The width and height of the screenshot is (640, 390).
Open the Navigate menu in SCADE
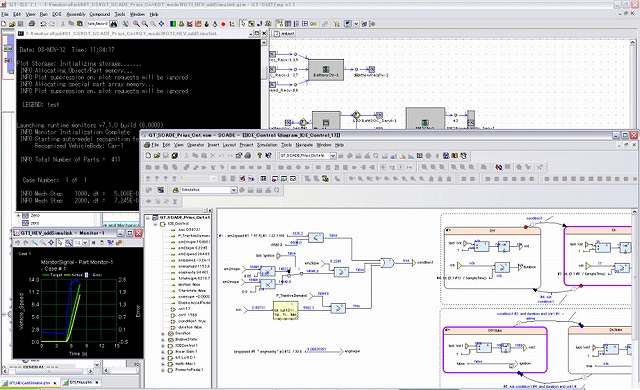pos(304,145)
